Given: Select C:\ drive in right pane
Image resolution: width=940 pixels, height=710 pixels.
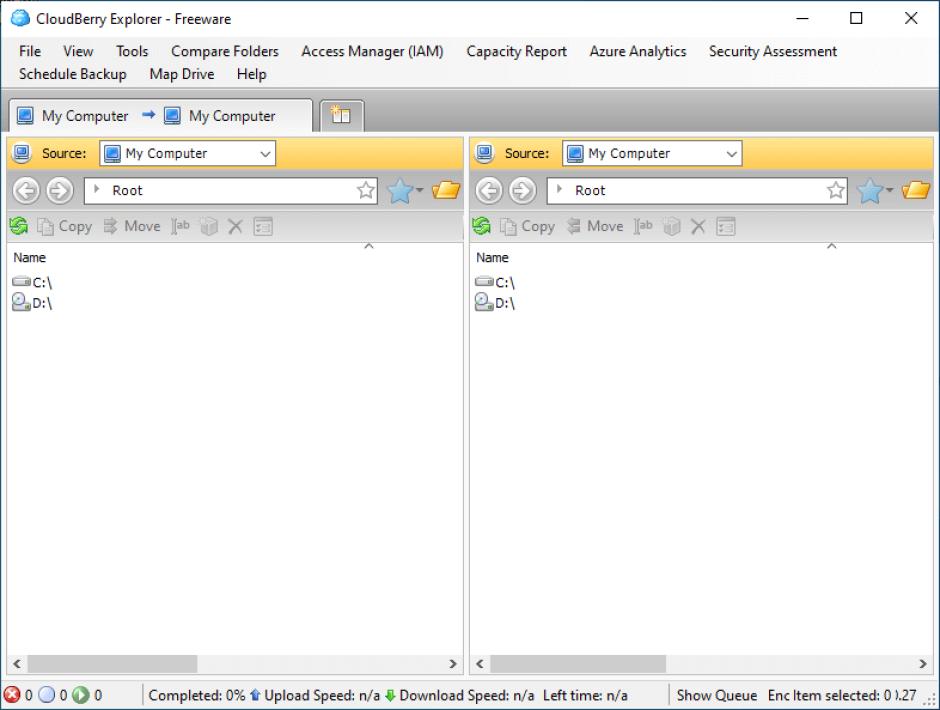Looking at the screenshot, I should pyautogui.click(x=495, y=282).
